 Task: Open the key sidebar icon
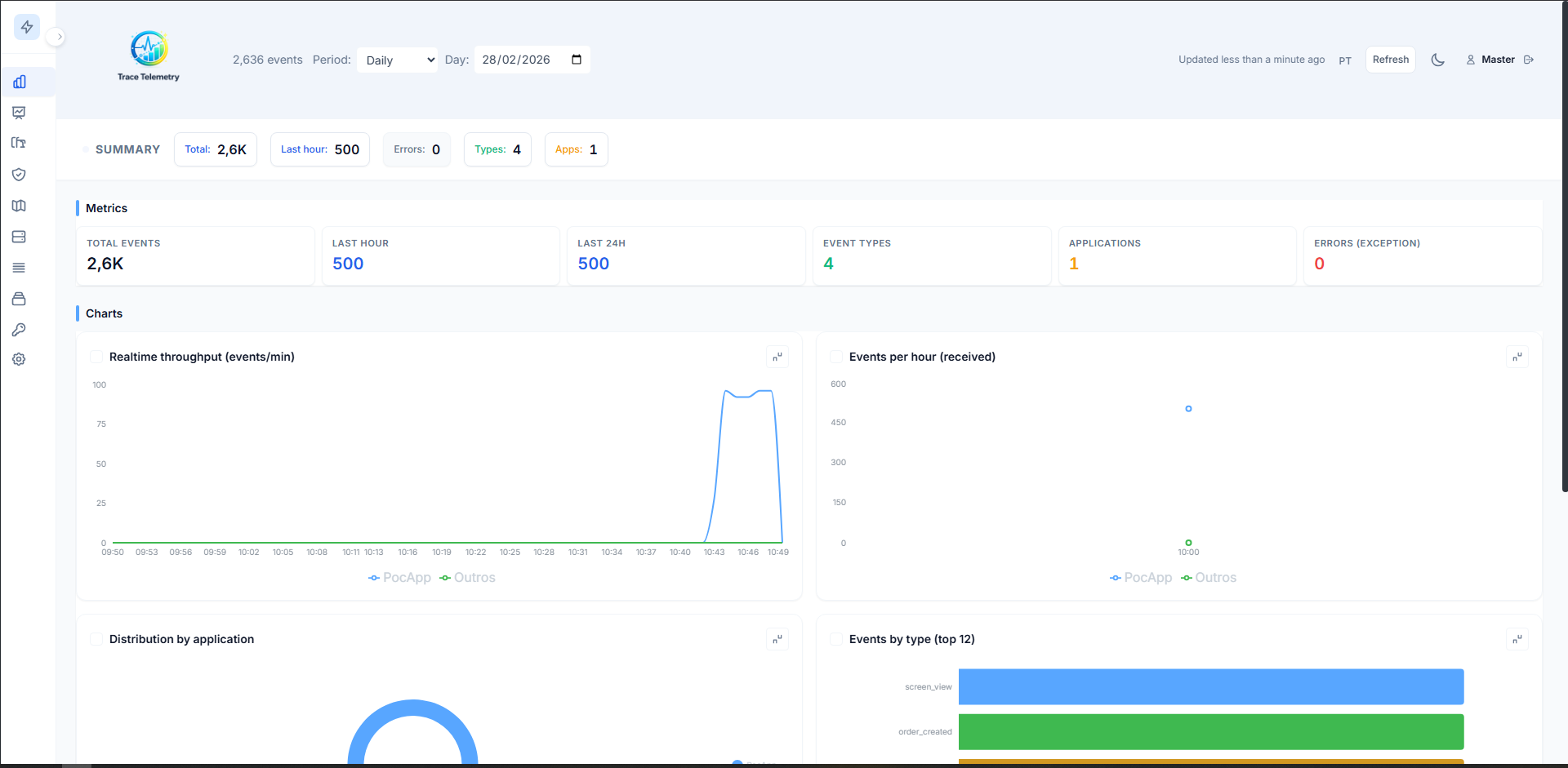click(20, 330)
